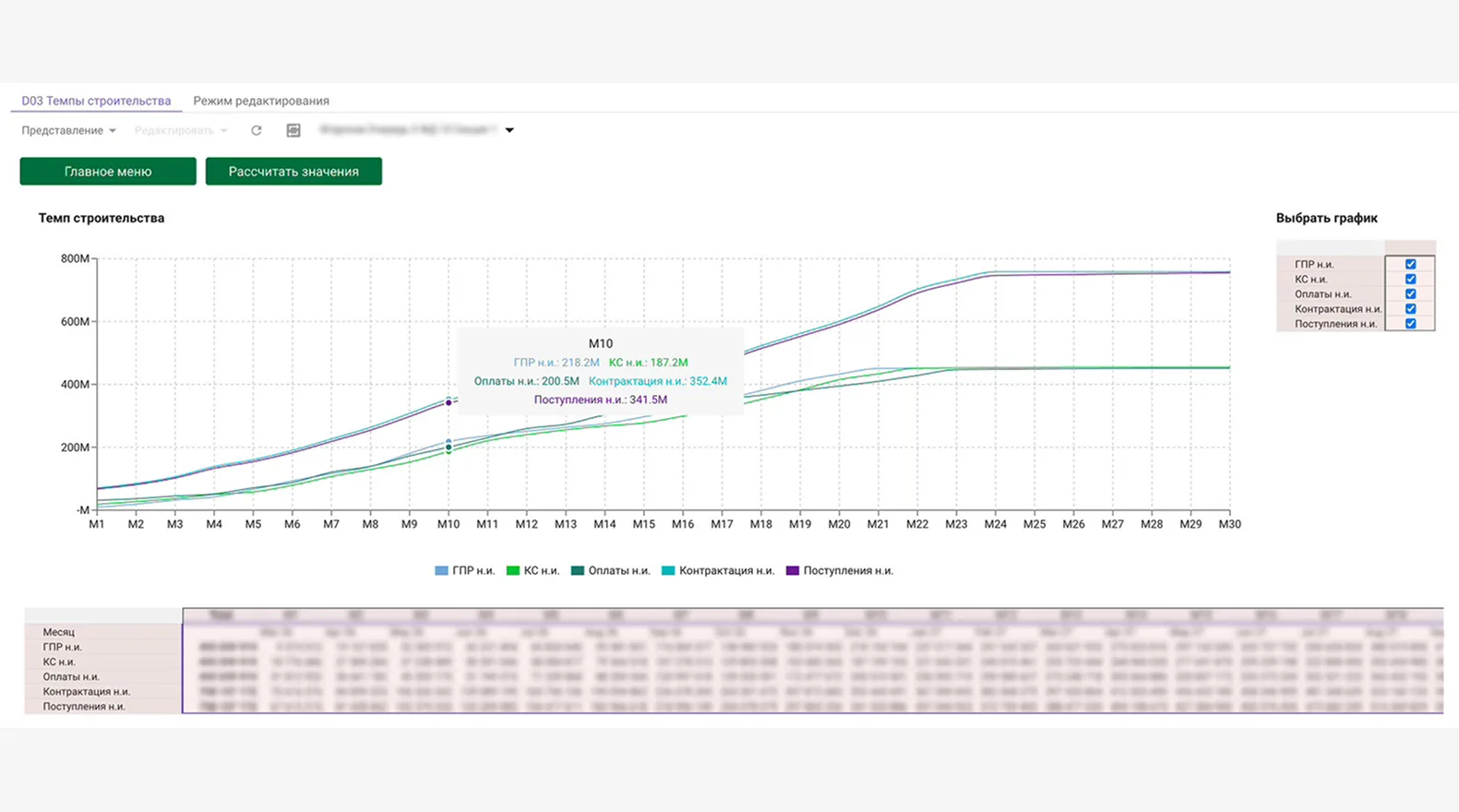
Task: Click the dark green Оплаты н.и. legend marker
Action: click(578, 570)
